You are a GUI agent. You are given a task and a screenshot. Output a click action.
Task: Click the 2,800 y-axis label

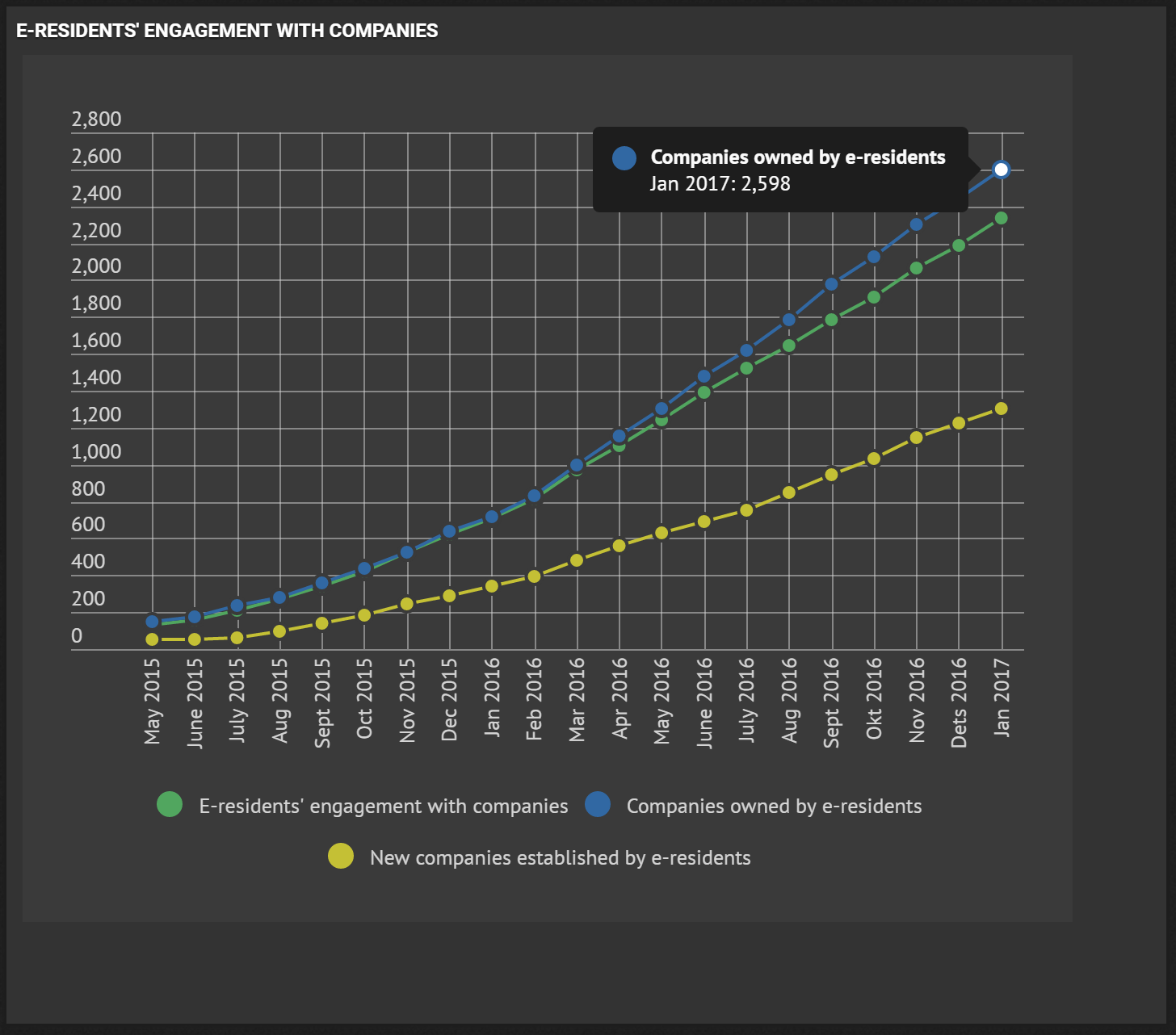96,119
